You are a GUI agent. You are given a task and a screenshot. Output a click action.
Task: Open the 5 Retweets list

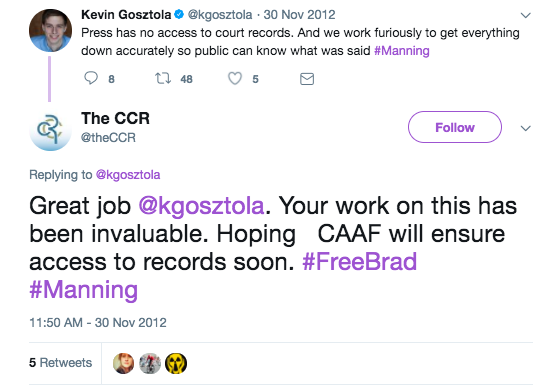tap(60, 363)
